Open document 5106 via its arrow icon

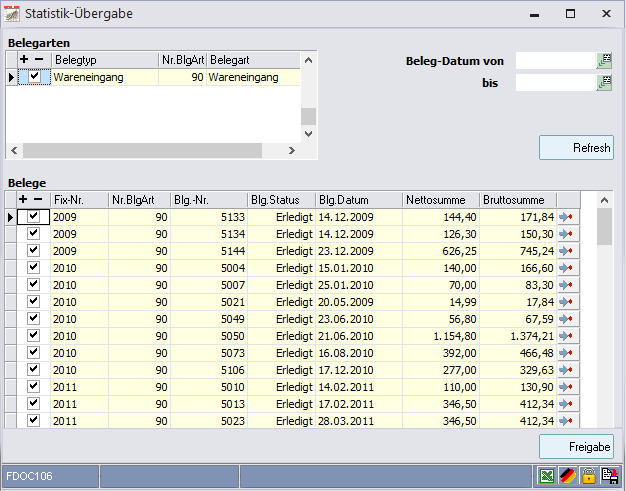click(567, 370)
